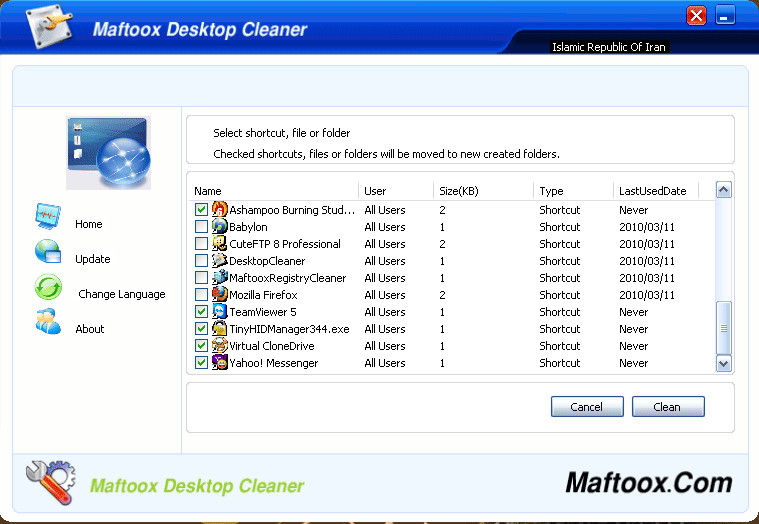Minimize the Maftoox Desktop Cleaner window
This screenshot has height=524, width=759.
[725, 15]
